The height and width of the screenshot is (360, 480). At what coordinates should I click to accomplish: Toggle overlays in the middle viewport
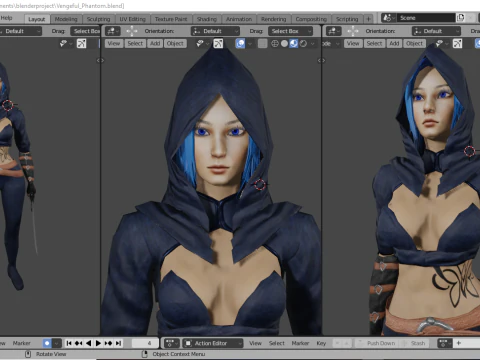[240, 44]
